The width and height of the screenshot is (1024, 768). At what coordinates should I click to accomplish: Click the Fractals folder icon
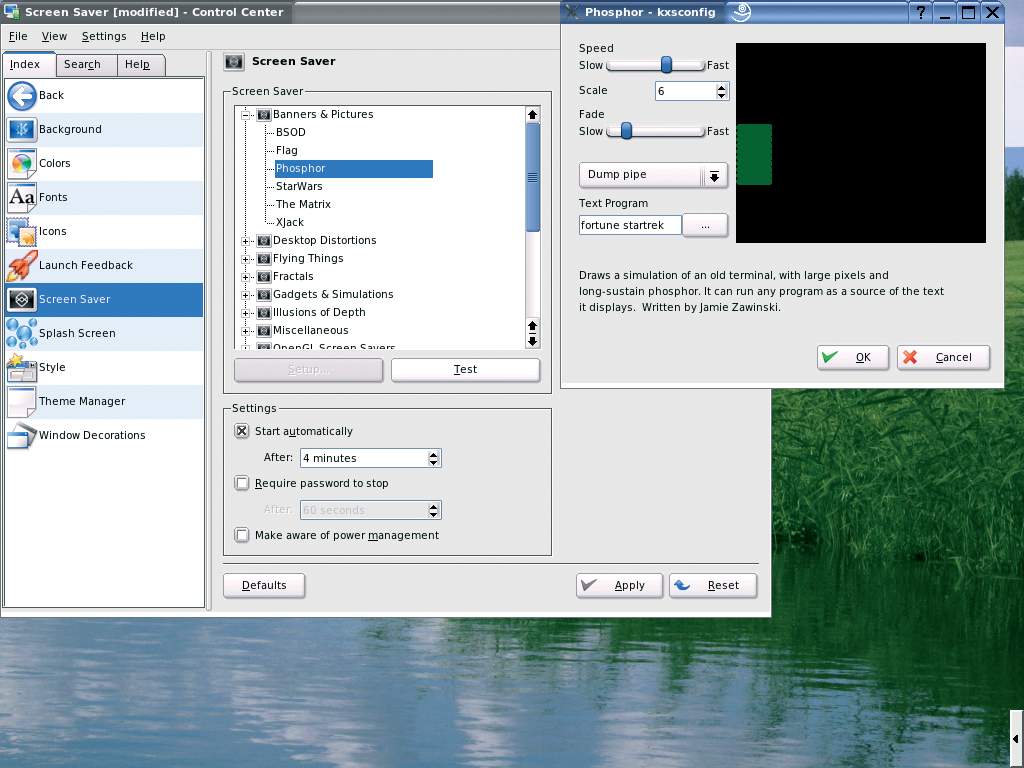[x=264, y=276]
